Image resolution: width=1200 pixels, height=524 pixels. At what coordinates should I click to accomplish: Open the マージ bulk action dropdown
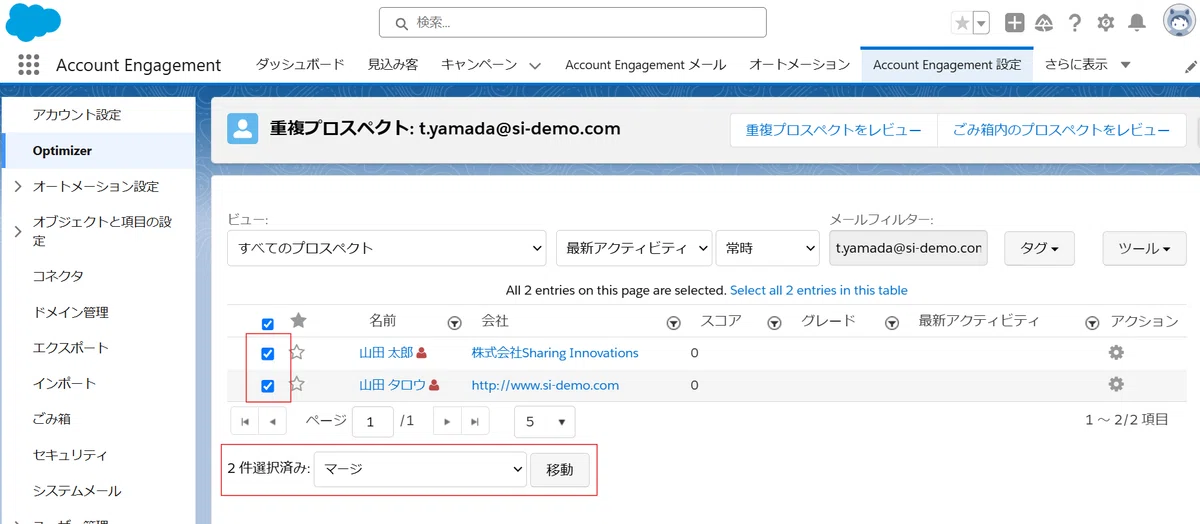tap(420, 469)
